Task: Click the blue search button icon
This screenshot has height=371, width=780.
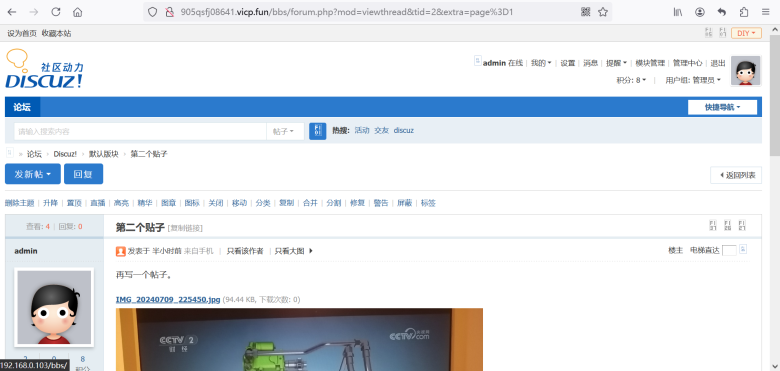Action: [x=317, y=131]
